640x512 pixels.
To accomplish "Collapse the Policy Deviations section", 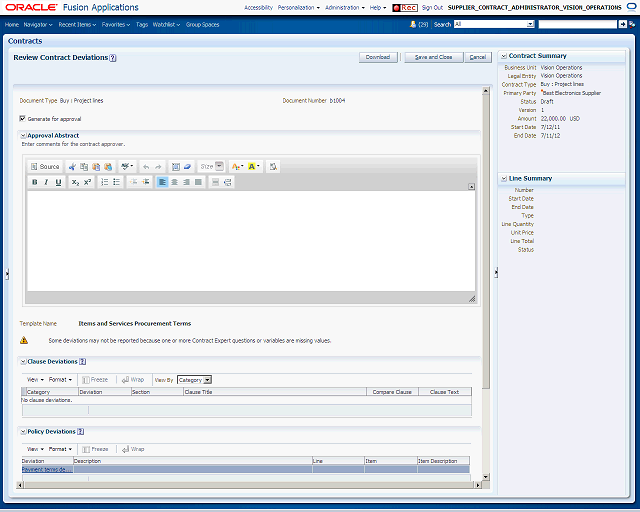I will pos(23,432).
